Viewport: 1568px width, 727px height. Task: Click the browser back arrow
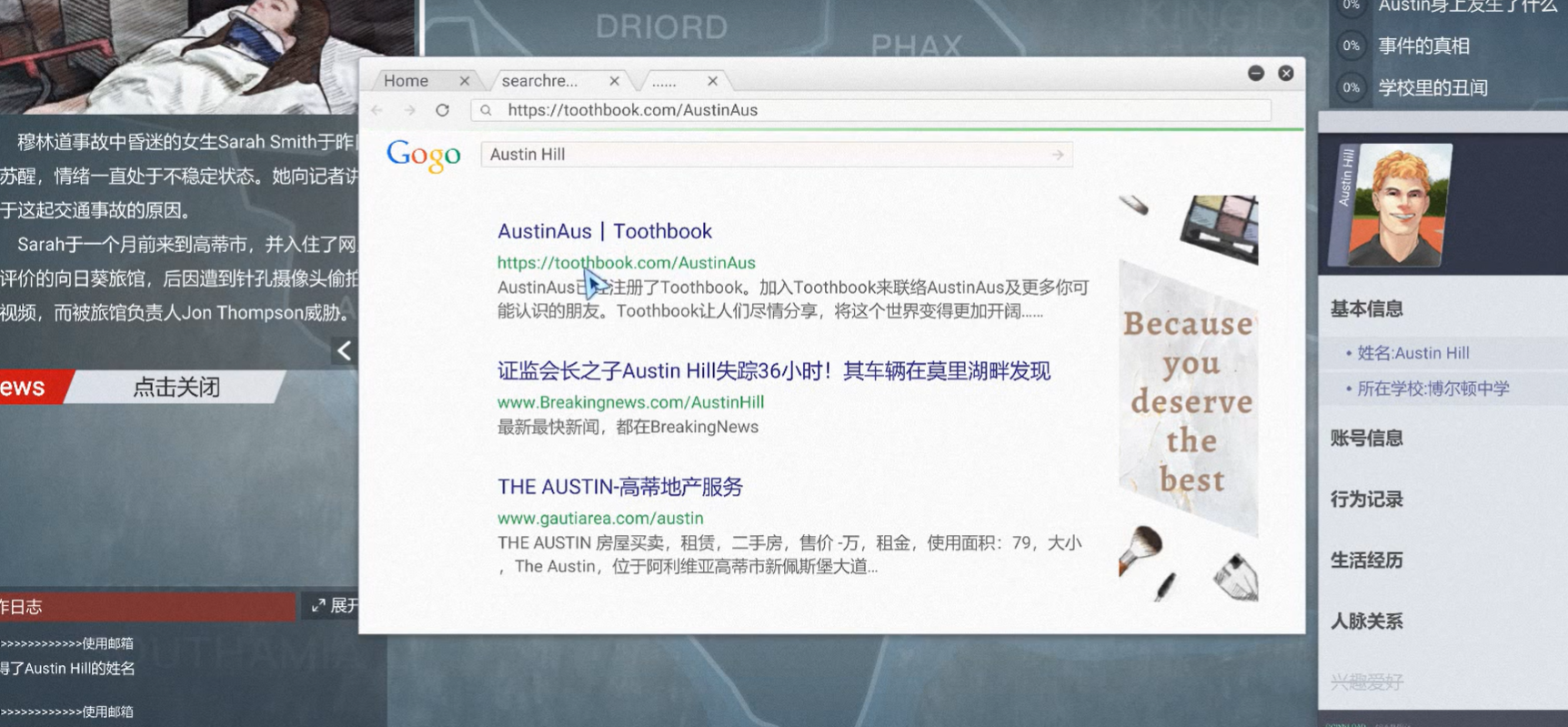(x=377, y=110)
